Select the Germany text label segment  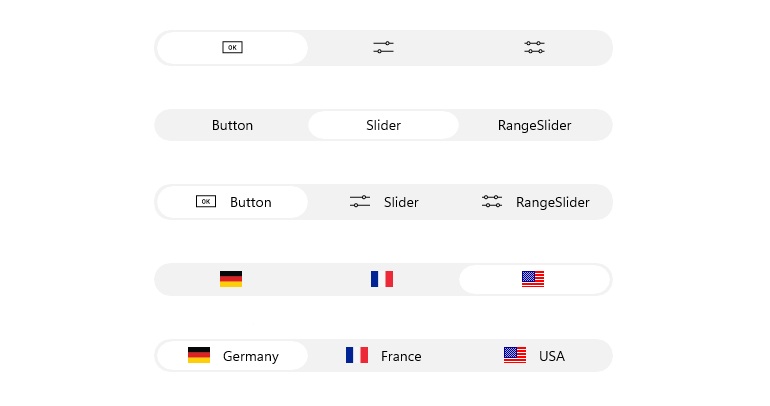click(x=250, y=356)
